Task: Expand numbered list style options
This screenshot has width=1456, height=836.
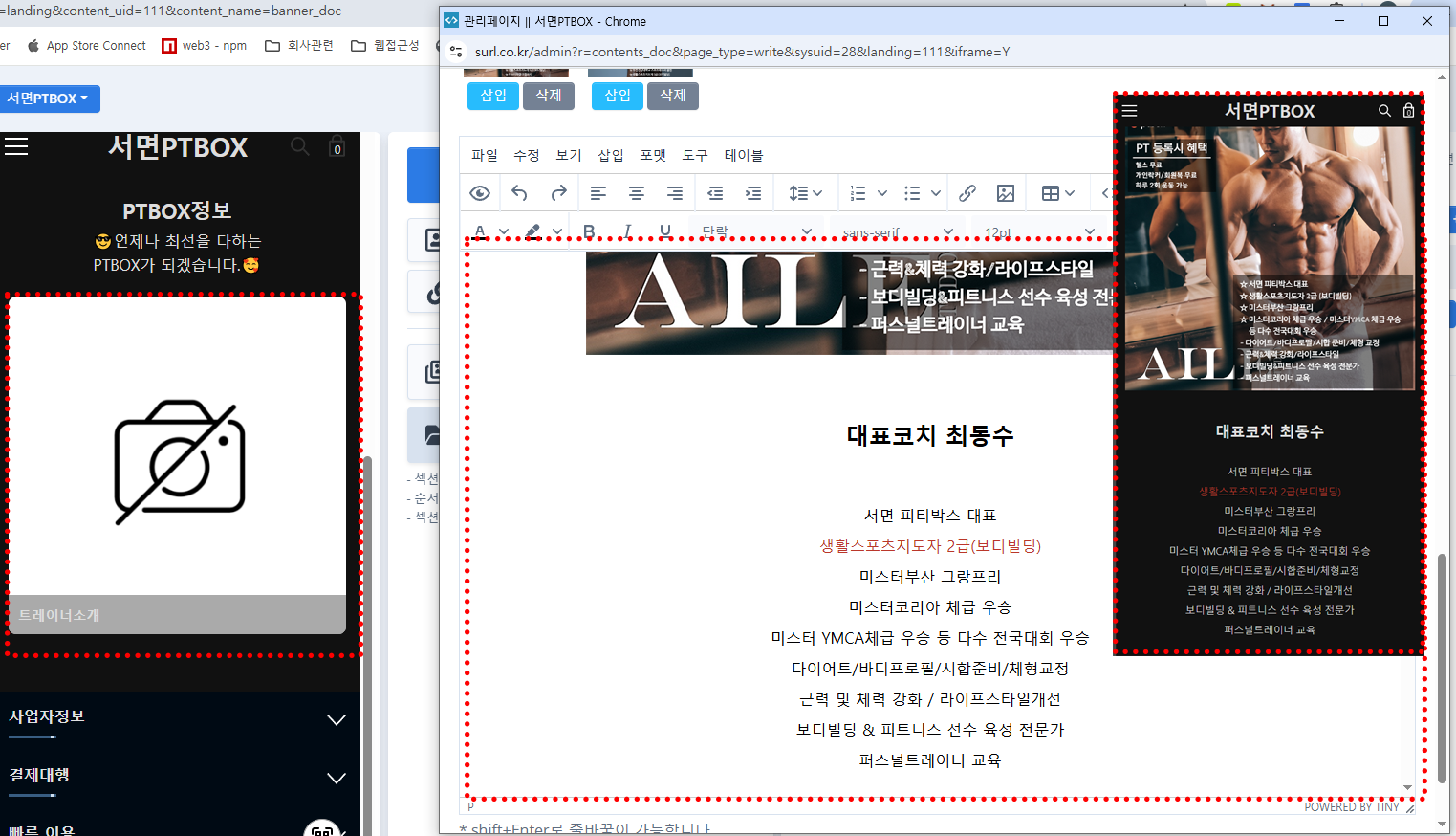Action: pos(882,193)
